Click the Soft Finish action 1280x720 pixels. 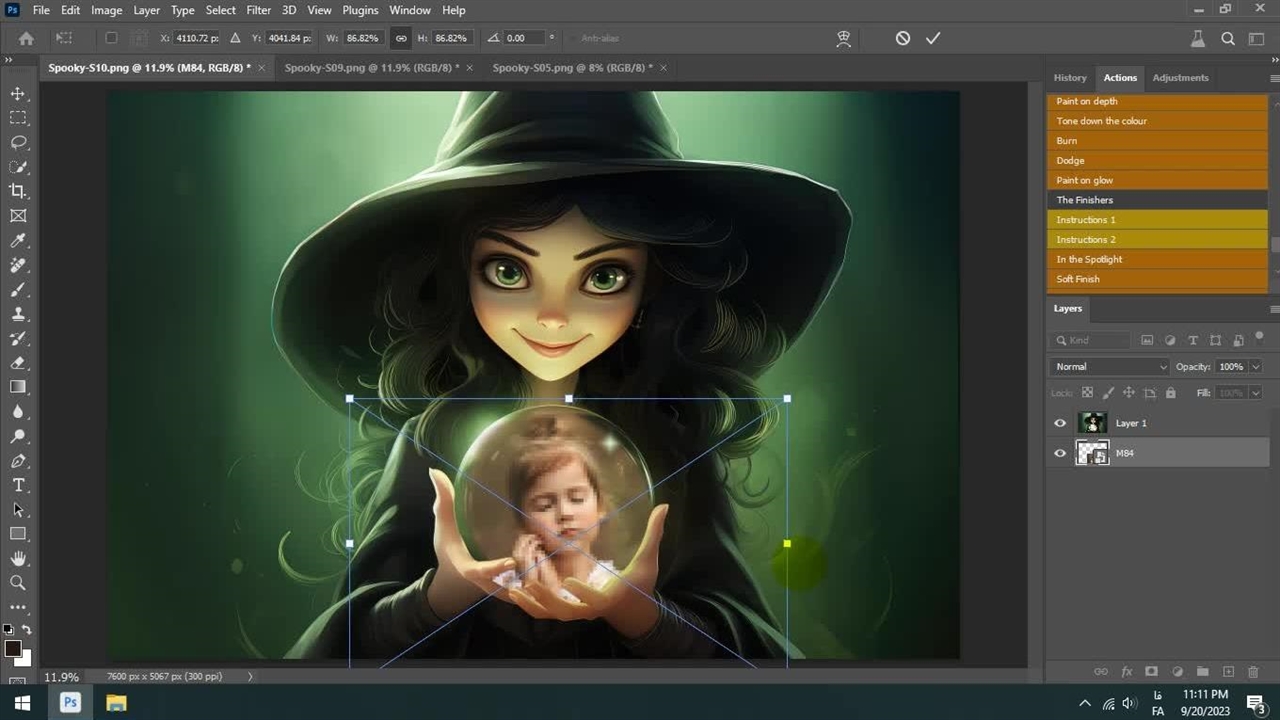click(1078, 279)
